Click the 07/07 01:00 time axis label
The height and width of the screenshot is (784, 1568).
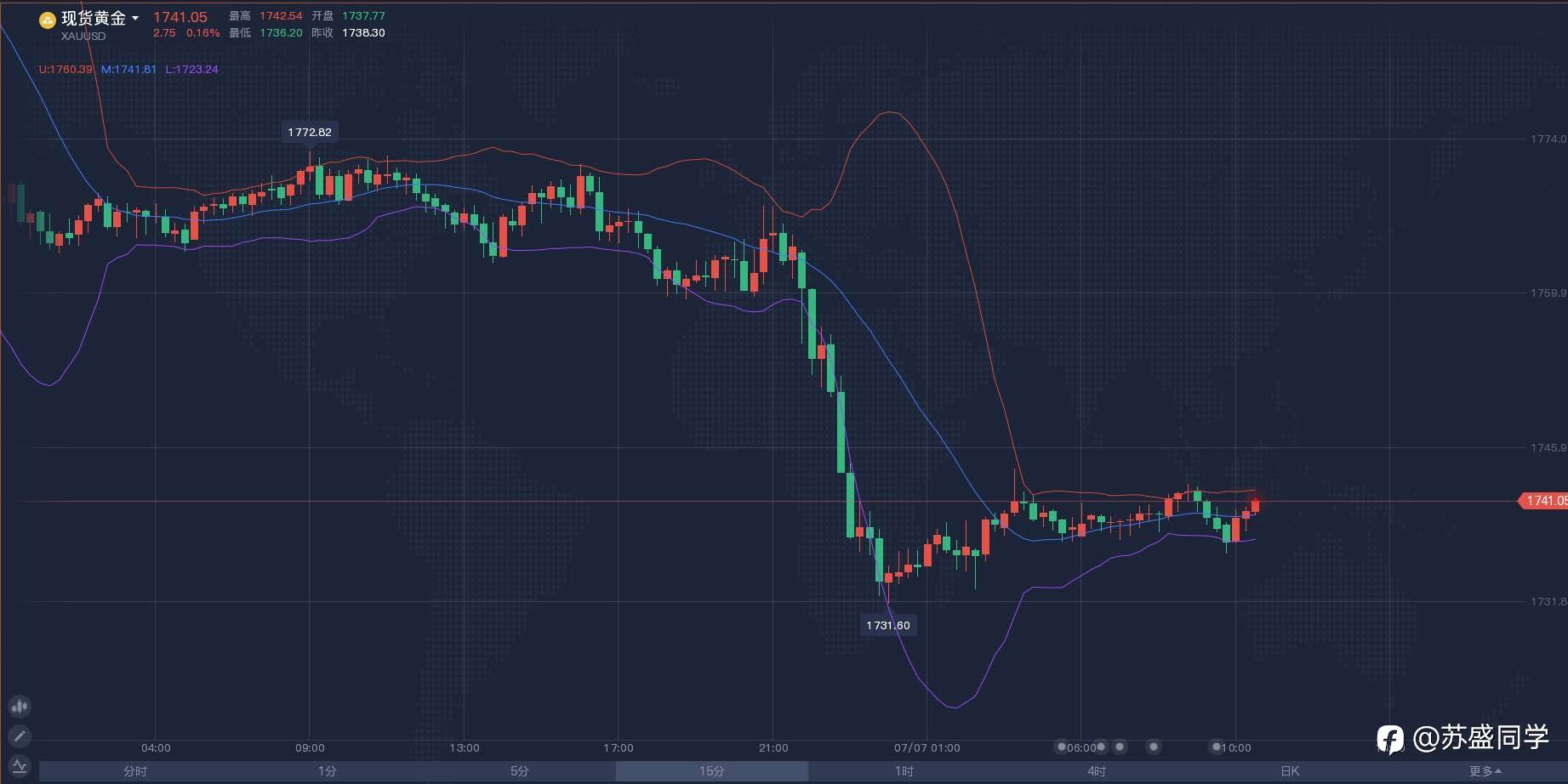tap(927, 748)
